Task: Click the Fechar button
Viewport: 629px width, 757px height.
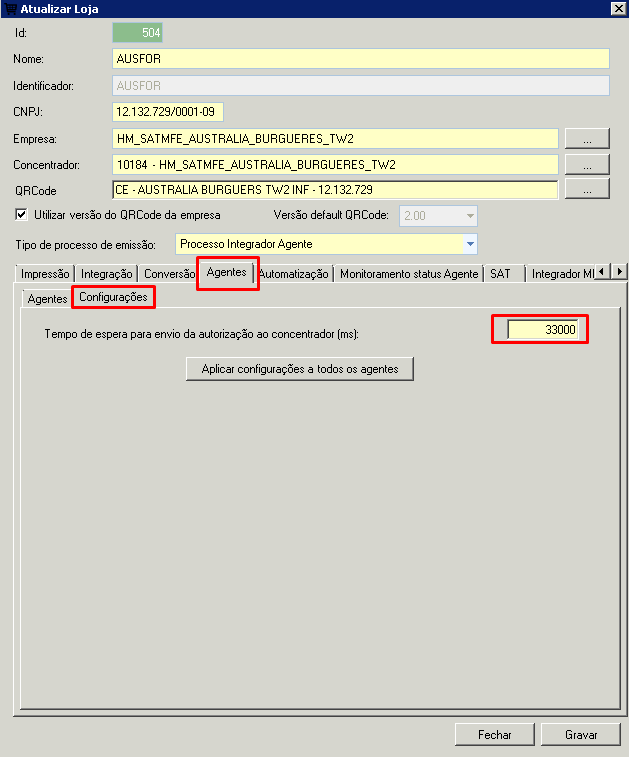Action: pyautogui.click(x=494, y=734)
